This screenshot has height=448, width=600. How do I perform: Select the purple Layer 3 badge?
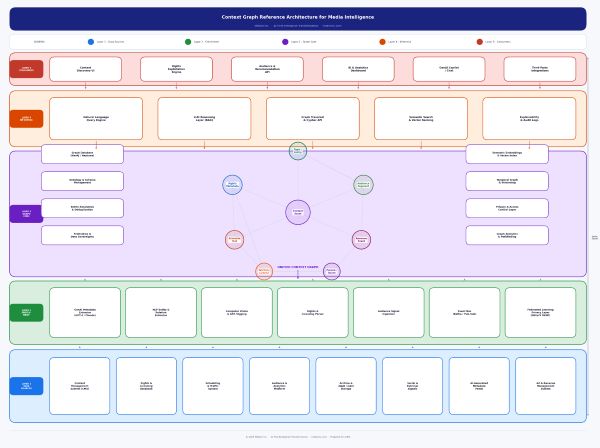click(26, 214)
